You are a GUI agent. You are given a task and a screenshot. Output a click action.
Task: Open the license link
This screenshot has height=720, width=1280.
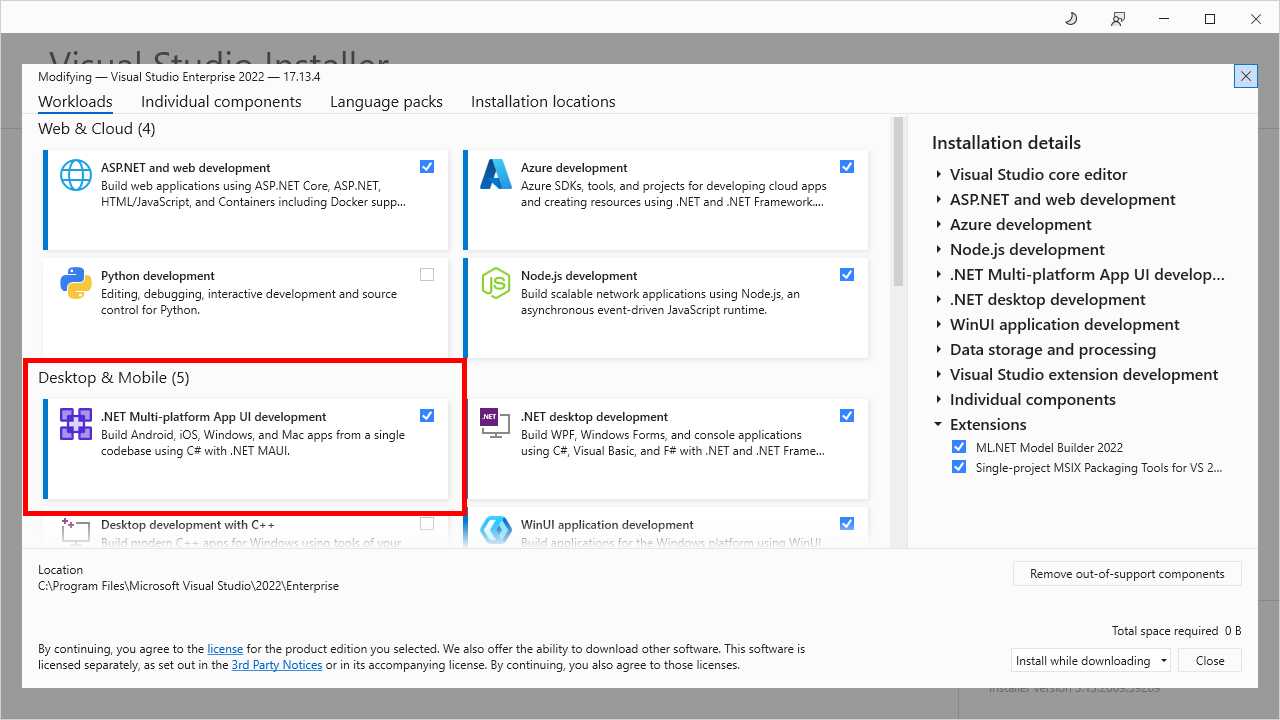[225, 649]
